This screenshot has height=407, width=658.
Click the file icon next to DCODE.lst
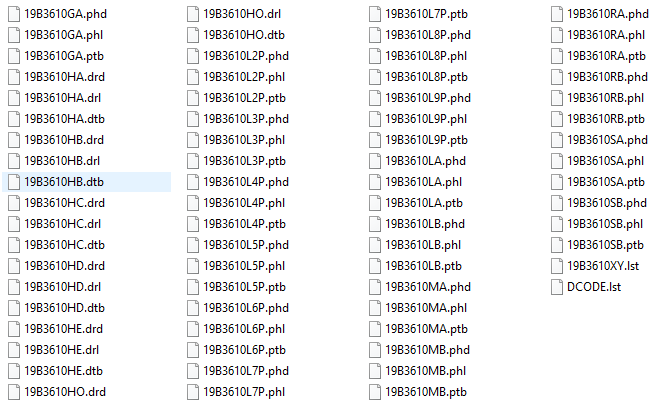point(557,287)
